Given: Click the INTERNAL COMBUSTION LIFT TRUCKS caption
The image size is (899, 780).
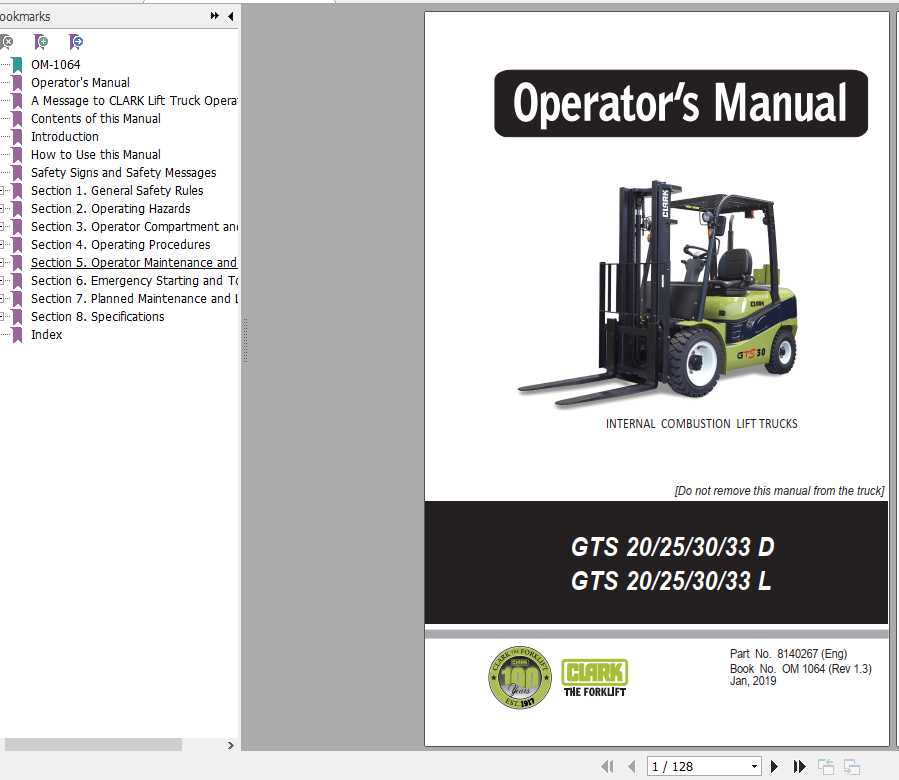Looking at the screenshot, I should click(x=701, y=424).
